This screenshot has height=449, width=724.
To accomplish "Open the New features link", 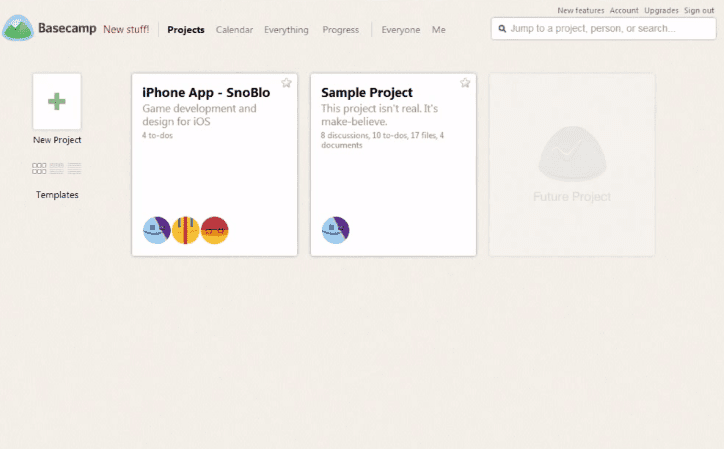I will 580,10.
